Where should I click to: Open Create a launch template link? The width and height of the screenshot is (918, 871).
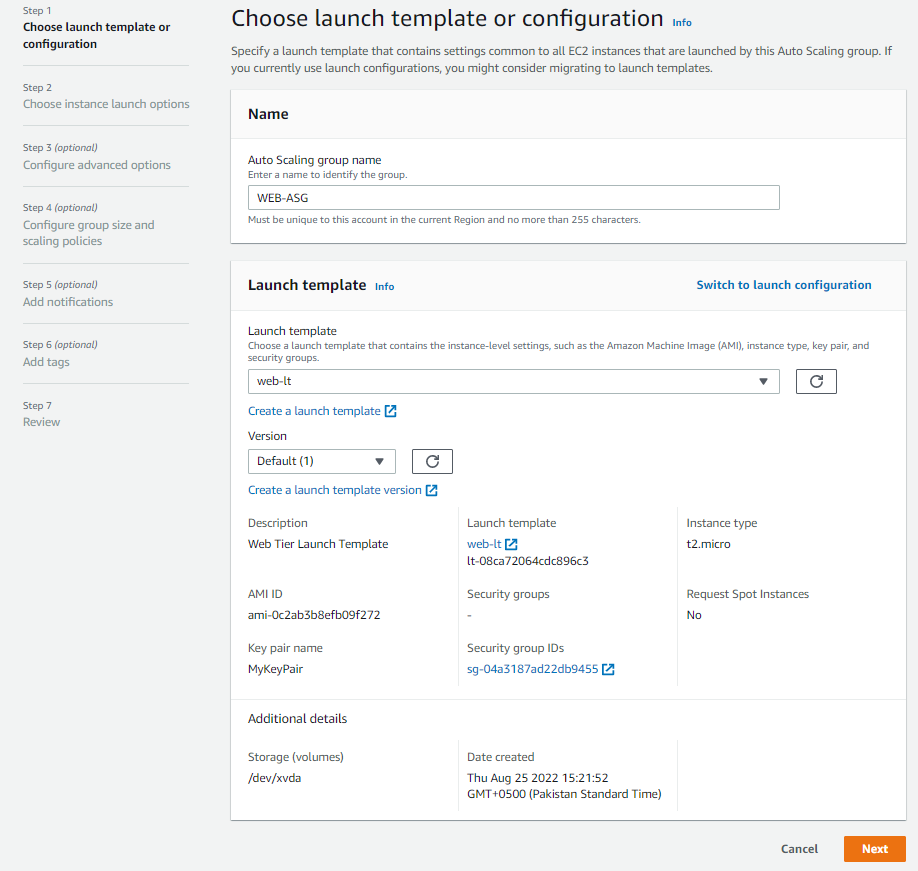point(314,412)
